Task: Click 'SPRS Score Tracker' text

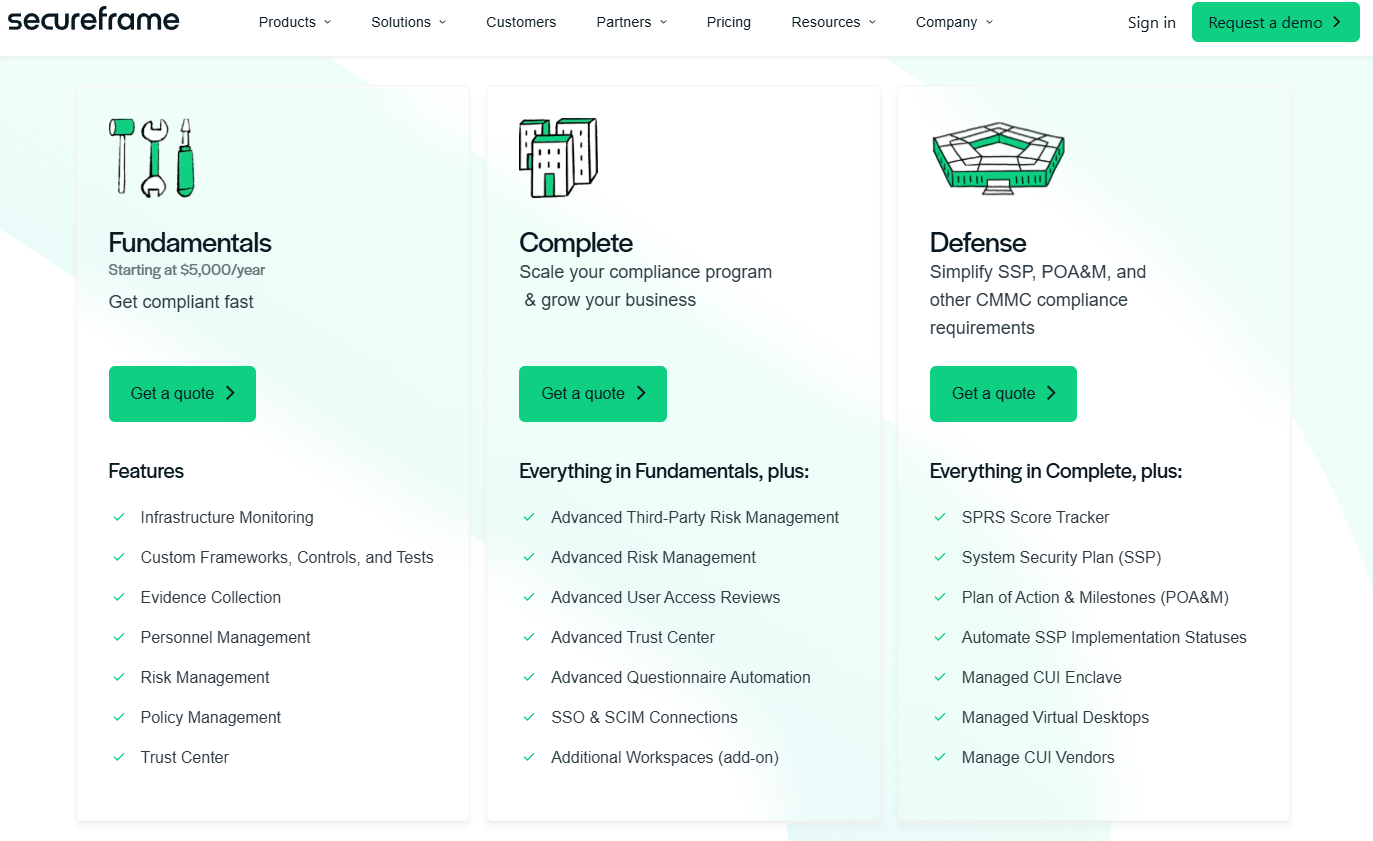Action: 1036,517
